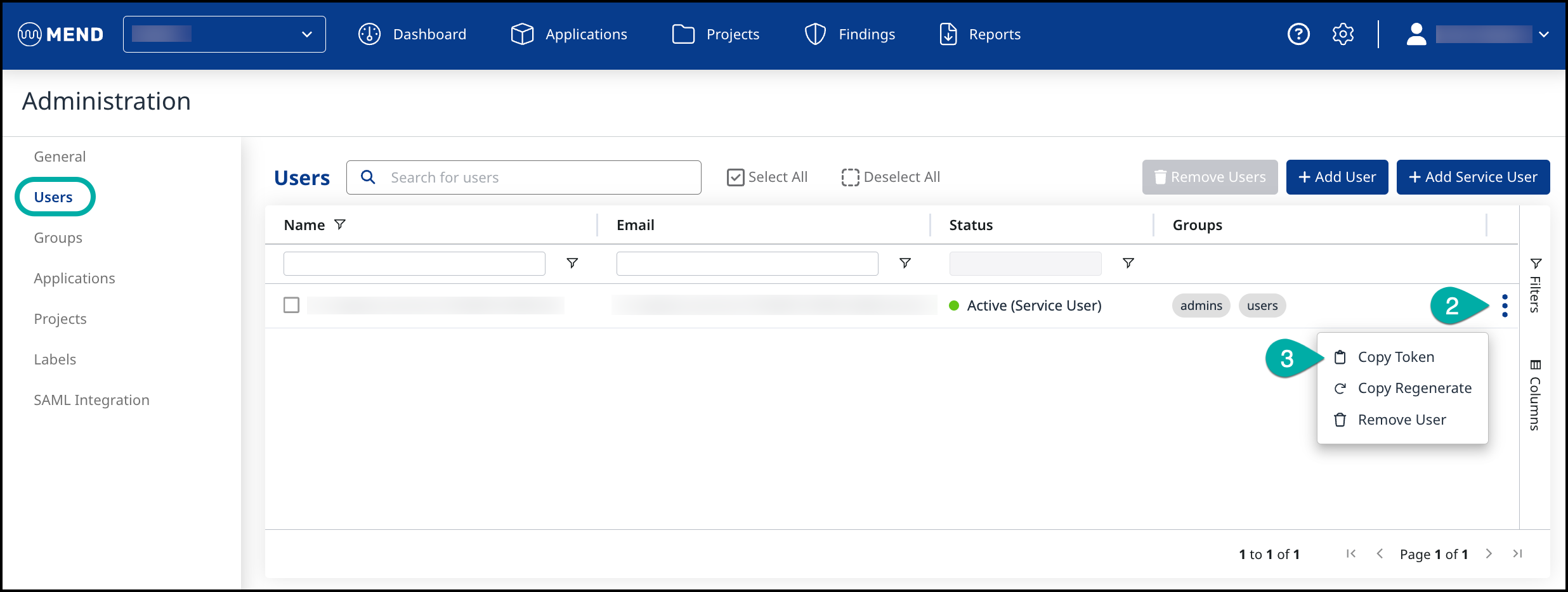Tick the checkbox for the user row

click(291, 306)
